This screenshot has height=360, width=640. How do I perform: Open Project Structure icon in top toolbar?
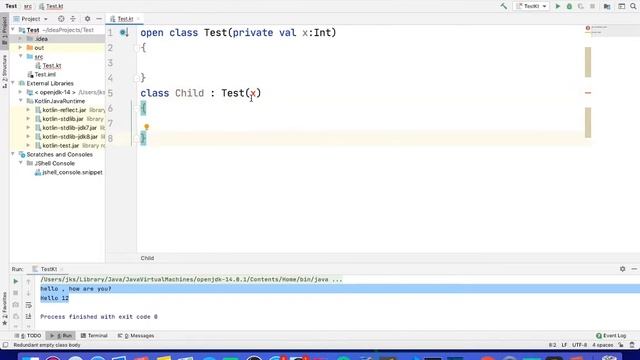(x=607, y=6)
